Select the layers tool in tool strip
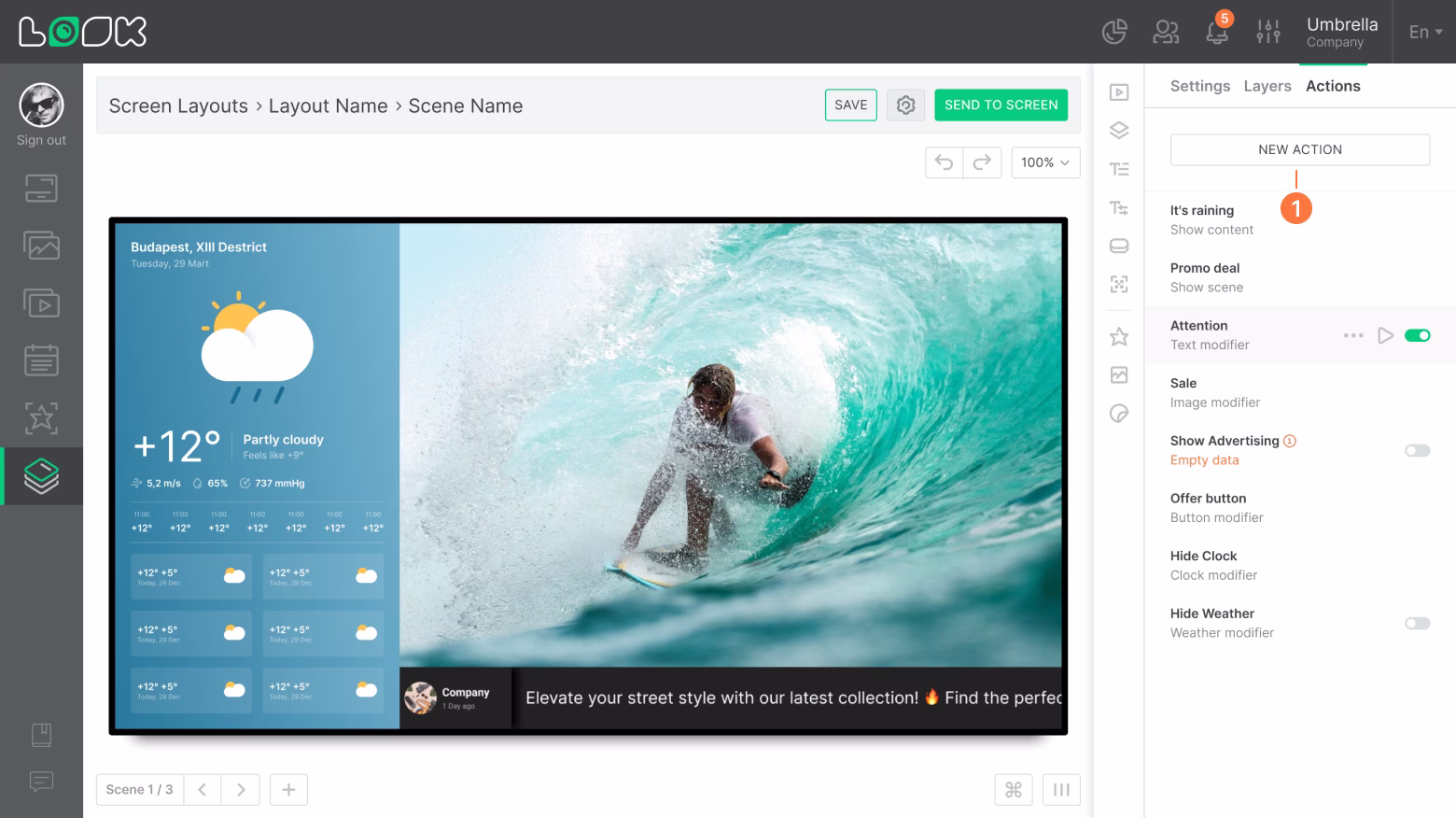 [1119, 131]
